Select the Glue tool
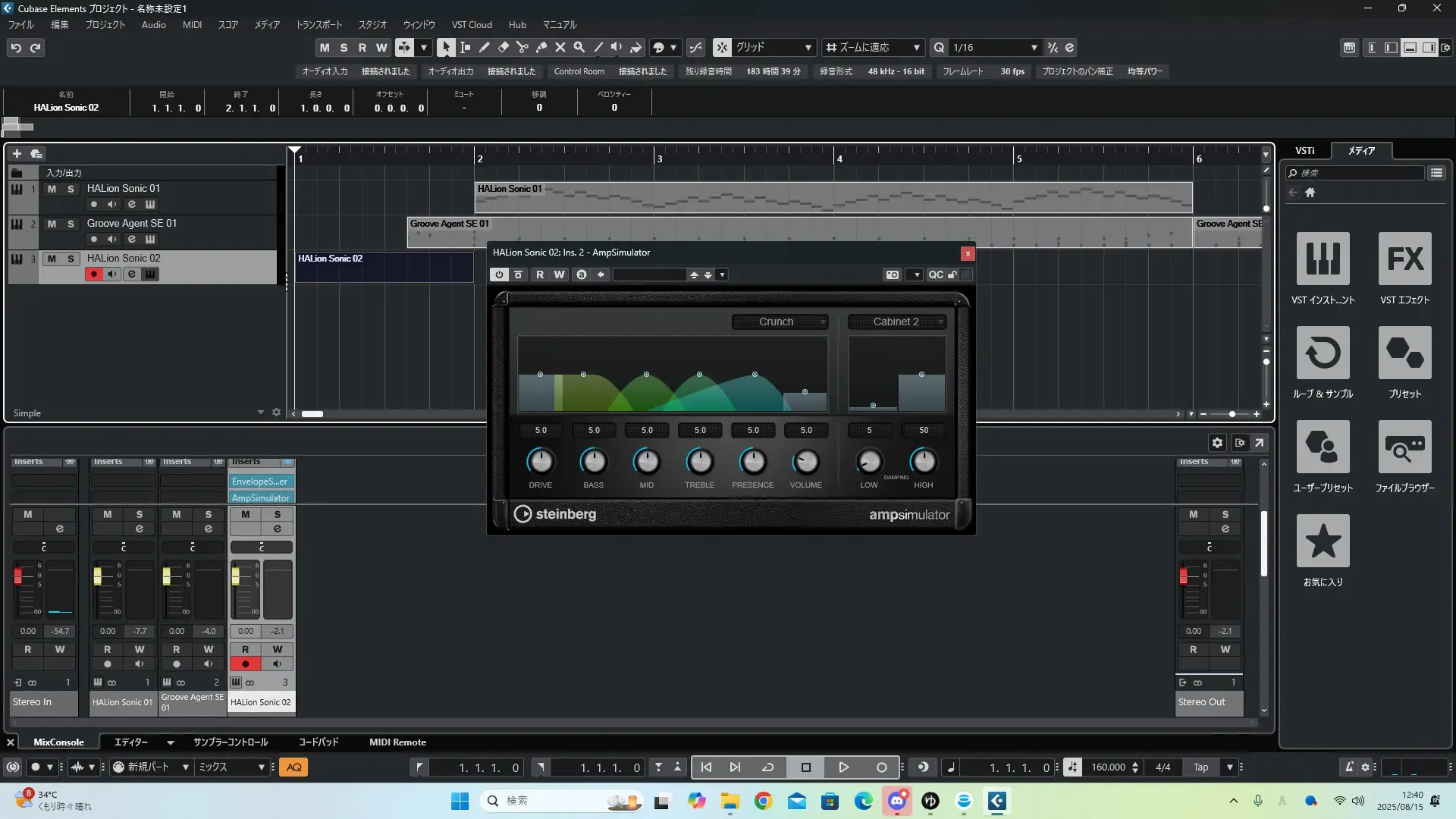The height and width of the screenshot is (819, 1456). point(541,47)
